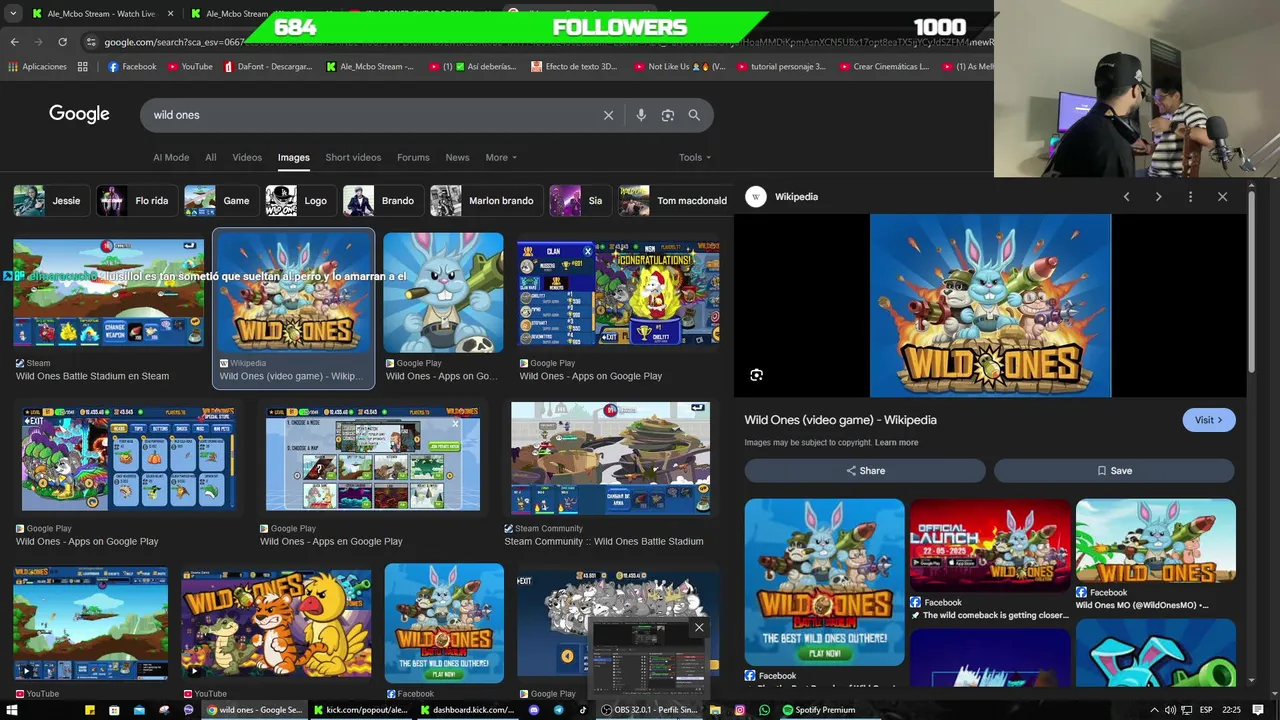
Task: Open Wikipedia source at preview header
Action: (x=783, y=197)
